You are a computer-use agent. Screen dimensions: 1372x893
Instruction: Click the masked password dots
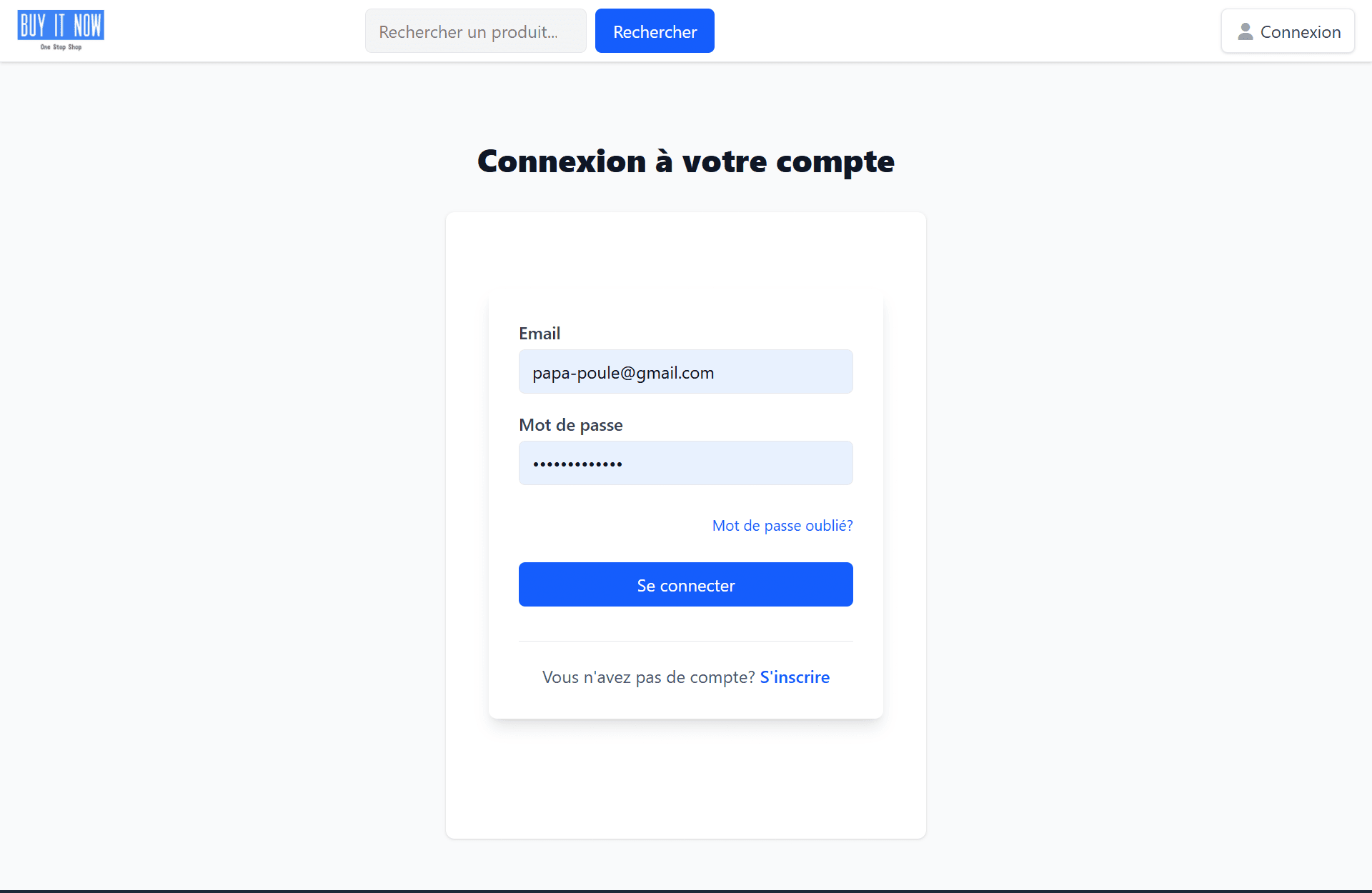click(x=577, y=464)
